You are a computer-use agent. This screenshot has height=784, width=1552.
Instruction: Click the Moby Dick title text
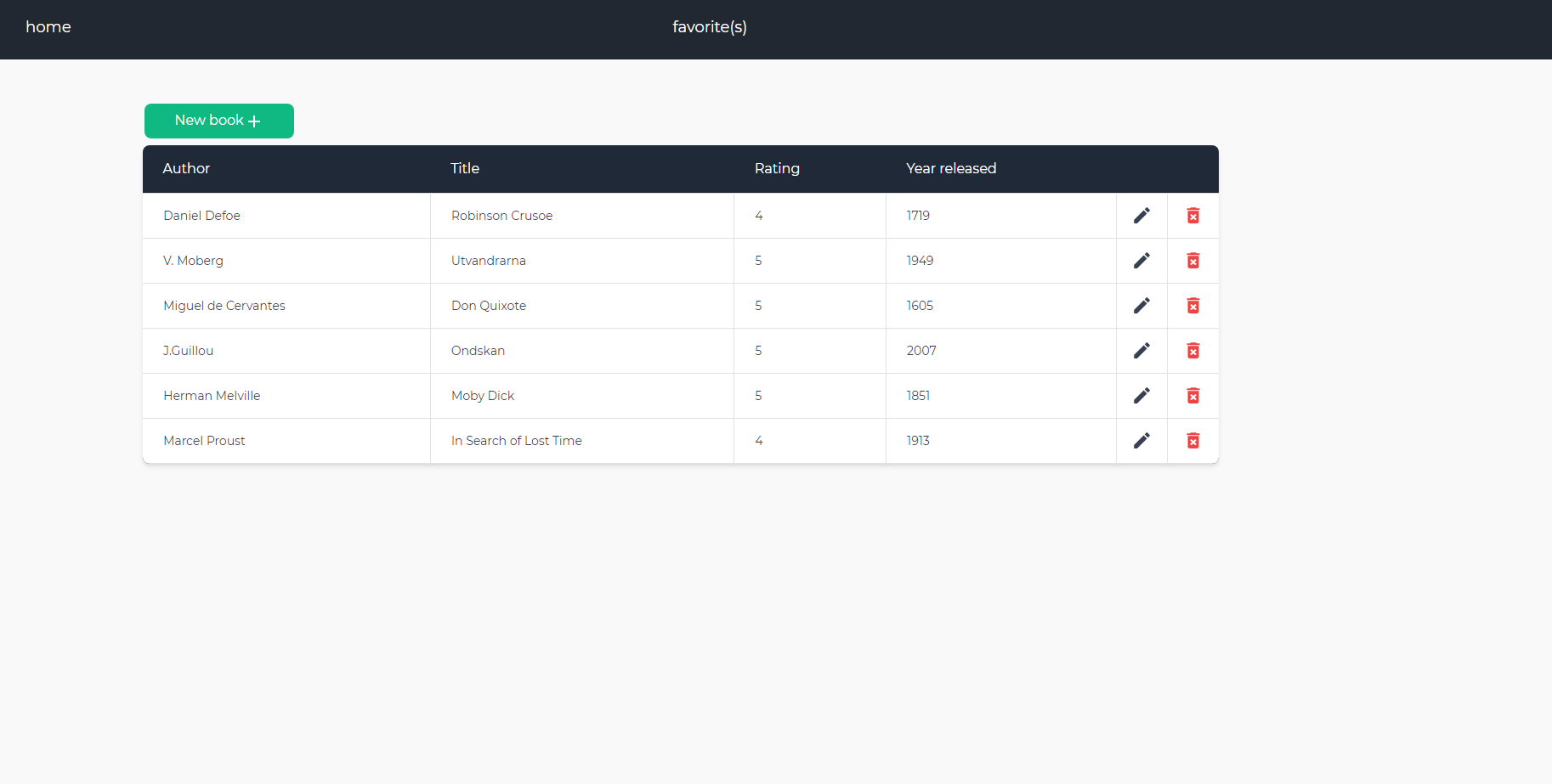(x=483, y=396)
